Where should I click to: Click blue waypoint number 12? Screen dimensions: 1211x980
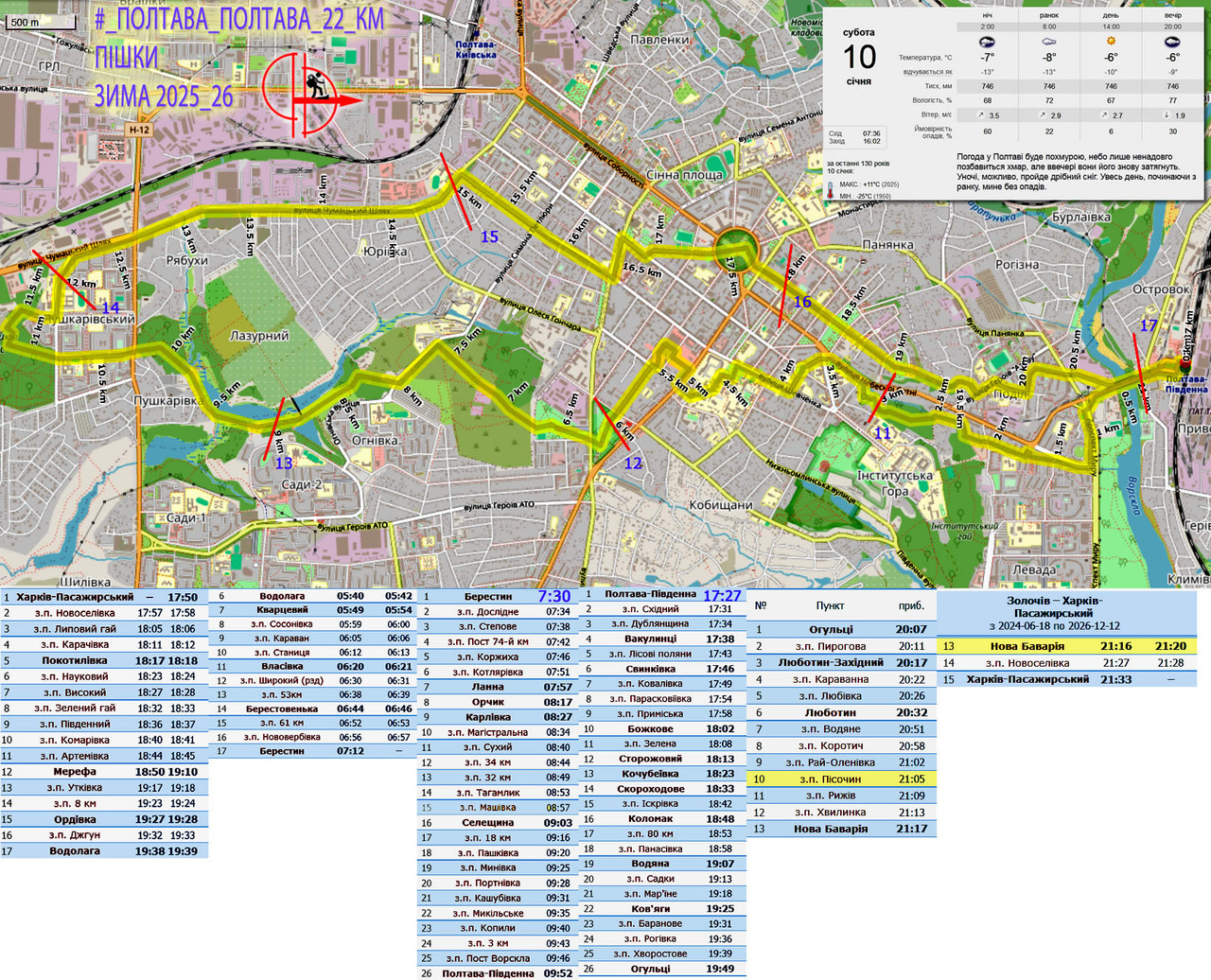633,463
